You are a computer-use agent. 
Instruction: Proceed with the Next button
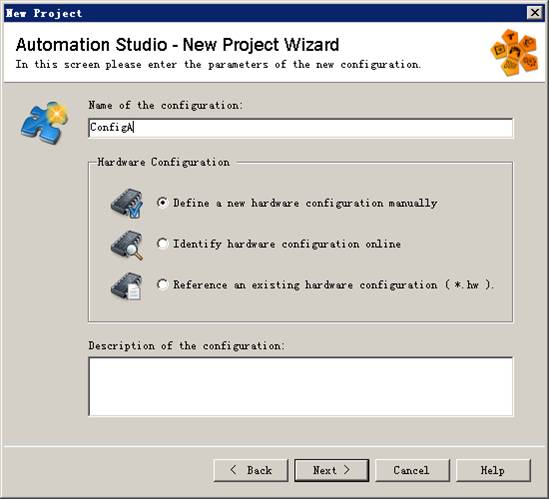[x=332, y=470]
